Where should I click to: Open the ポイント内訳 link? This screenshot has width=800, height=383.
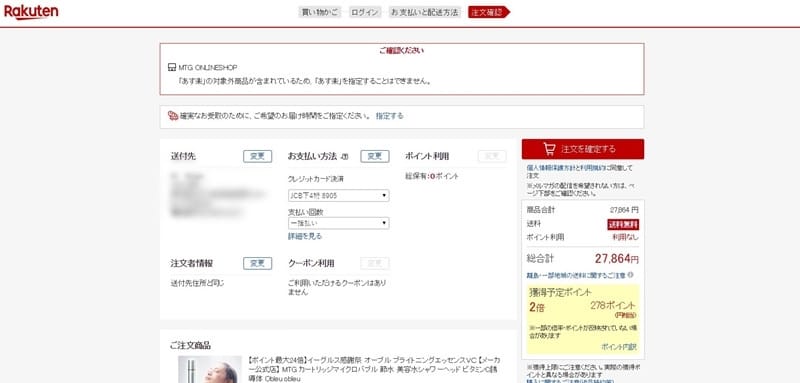[x=619, y=347]
